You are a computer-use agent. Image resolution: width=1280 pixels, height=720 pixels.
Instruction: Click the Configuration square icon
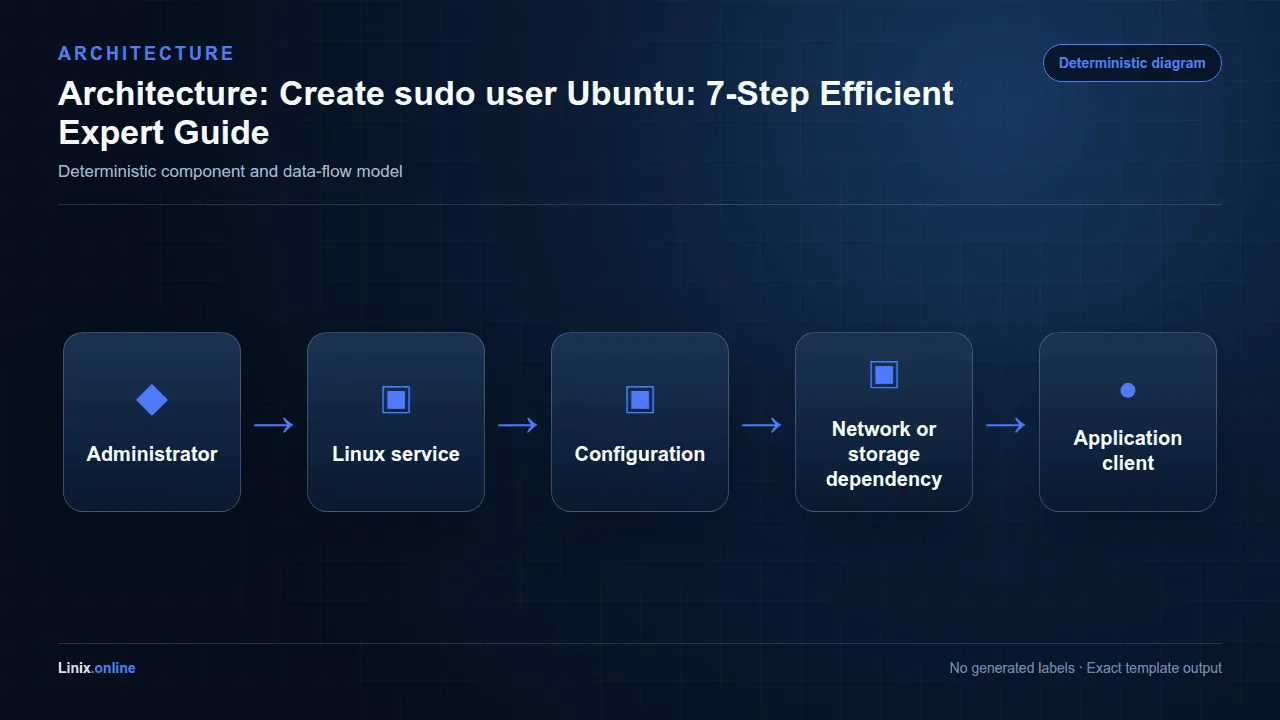(640, 400)
